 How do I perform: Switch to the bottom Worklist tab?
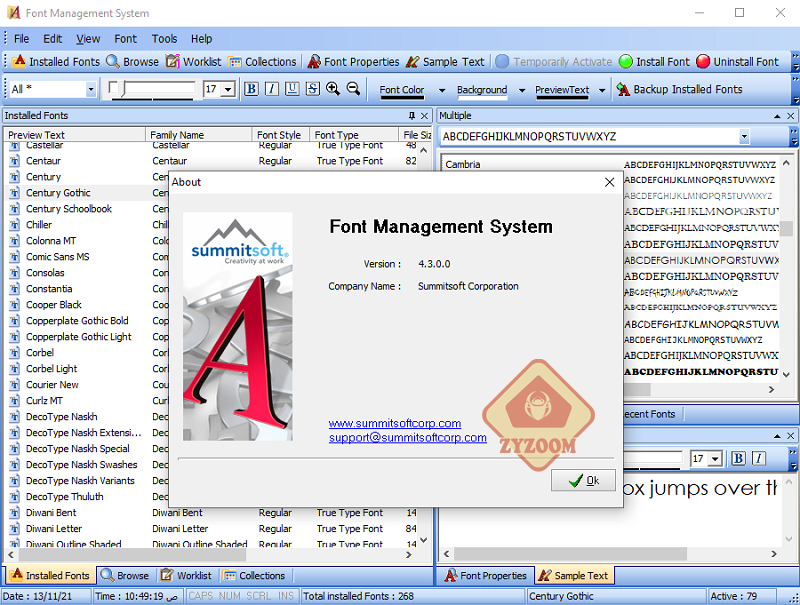186,575
